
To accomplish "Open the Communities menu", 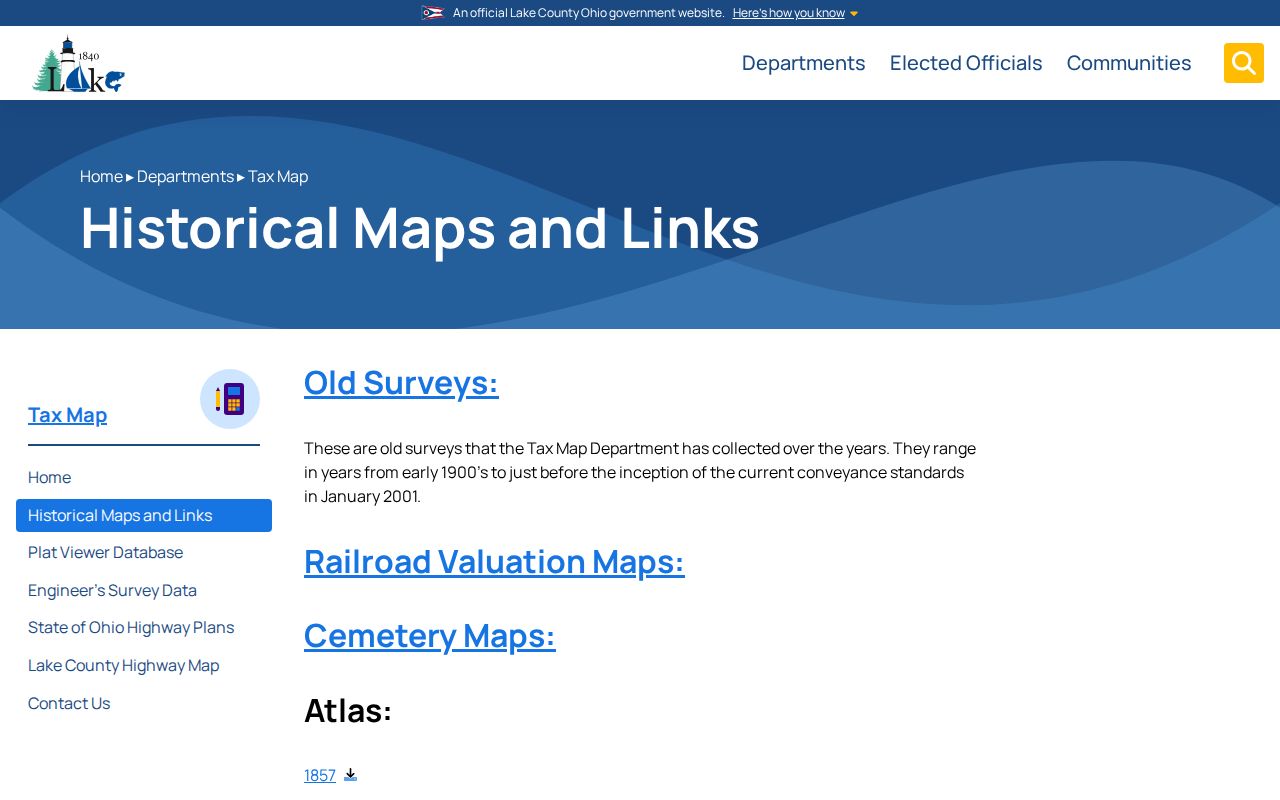I will coord(1129,63).
